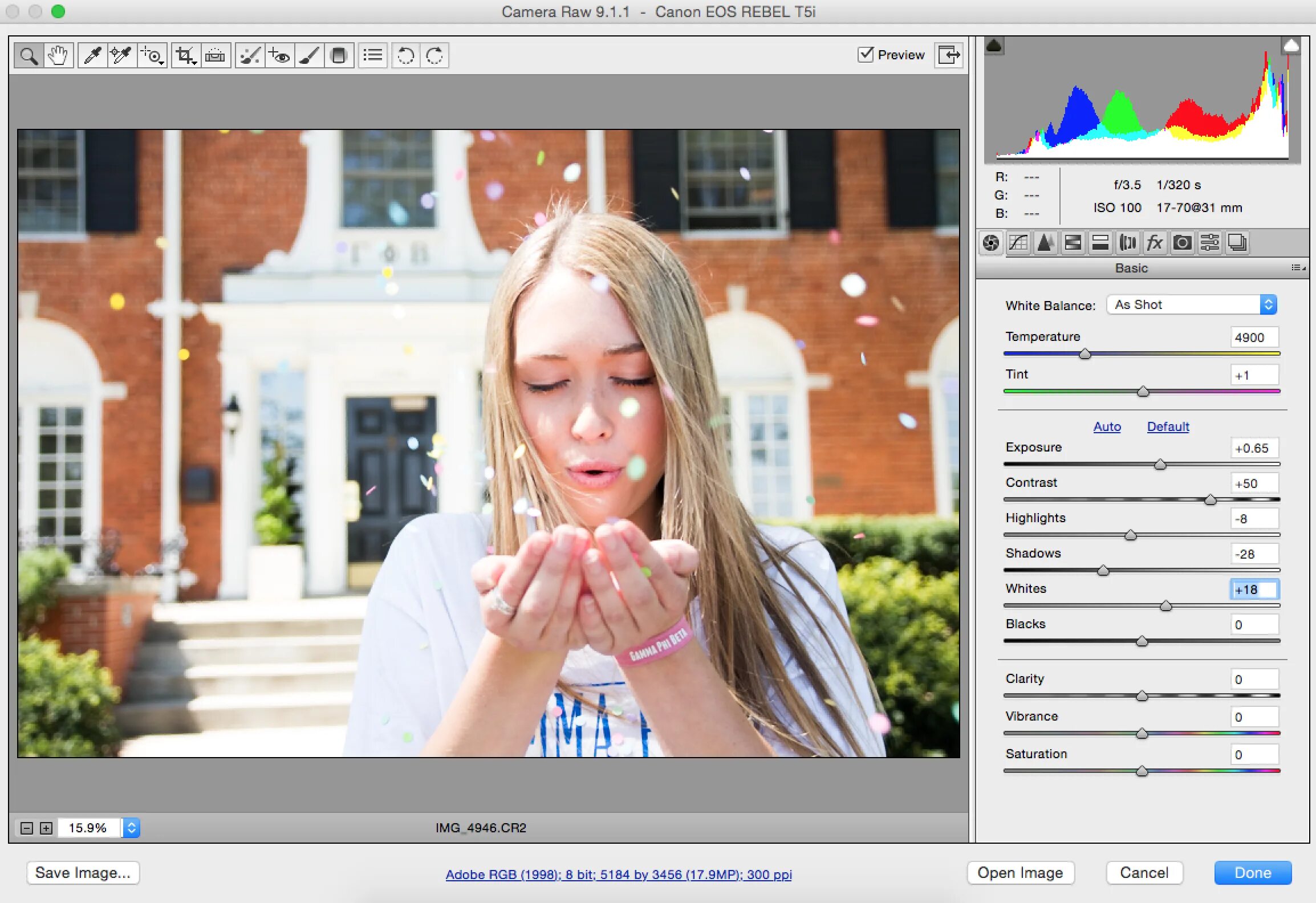Rotate image 90 degrees counterclockwise
Image resolution: width=1316 pixels, height=903 pixels.
[x=405, y=56]
